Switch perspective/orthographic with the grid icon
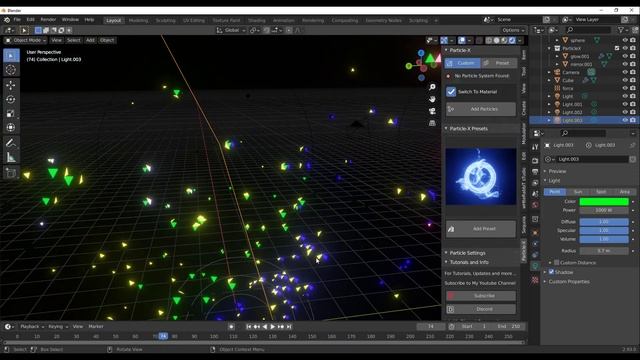The image size is (640, 360). click(x=432, y=123)
